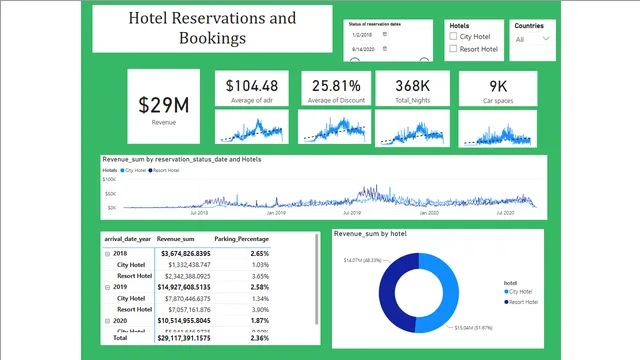Viewport: 640px width, 360px height.
Task: Select the 368K Total_Nights card
Action: (x=413, y=88)
